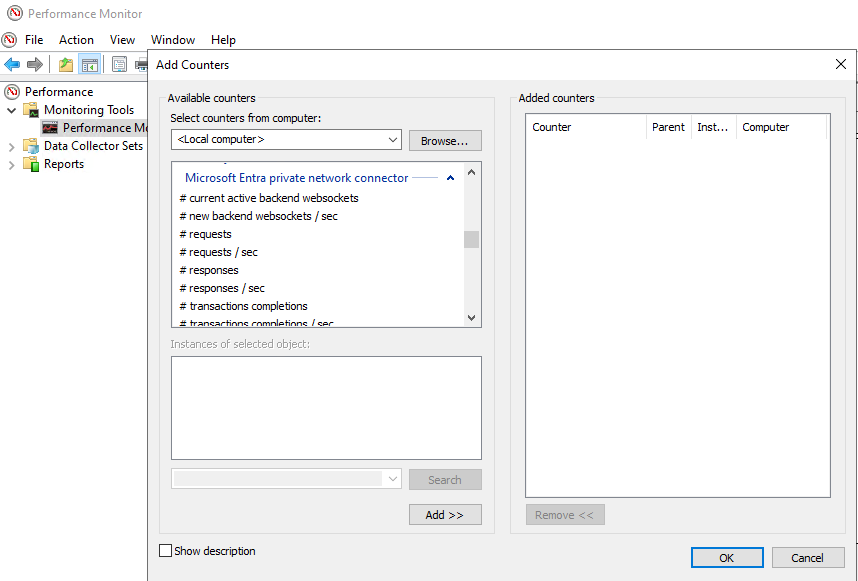858x581 pixels.
Task: Select Data Collector Sets in the tree
Action: [94, 146]
